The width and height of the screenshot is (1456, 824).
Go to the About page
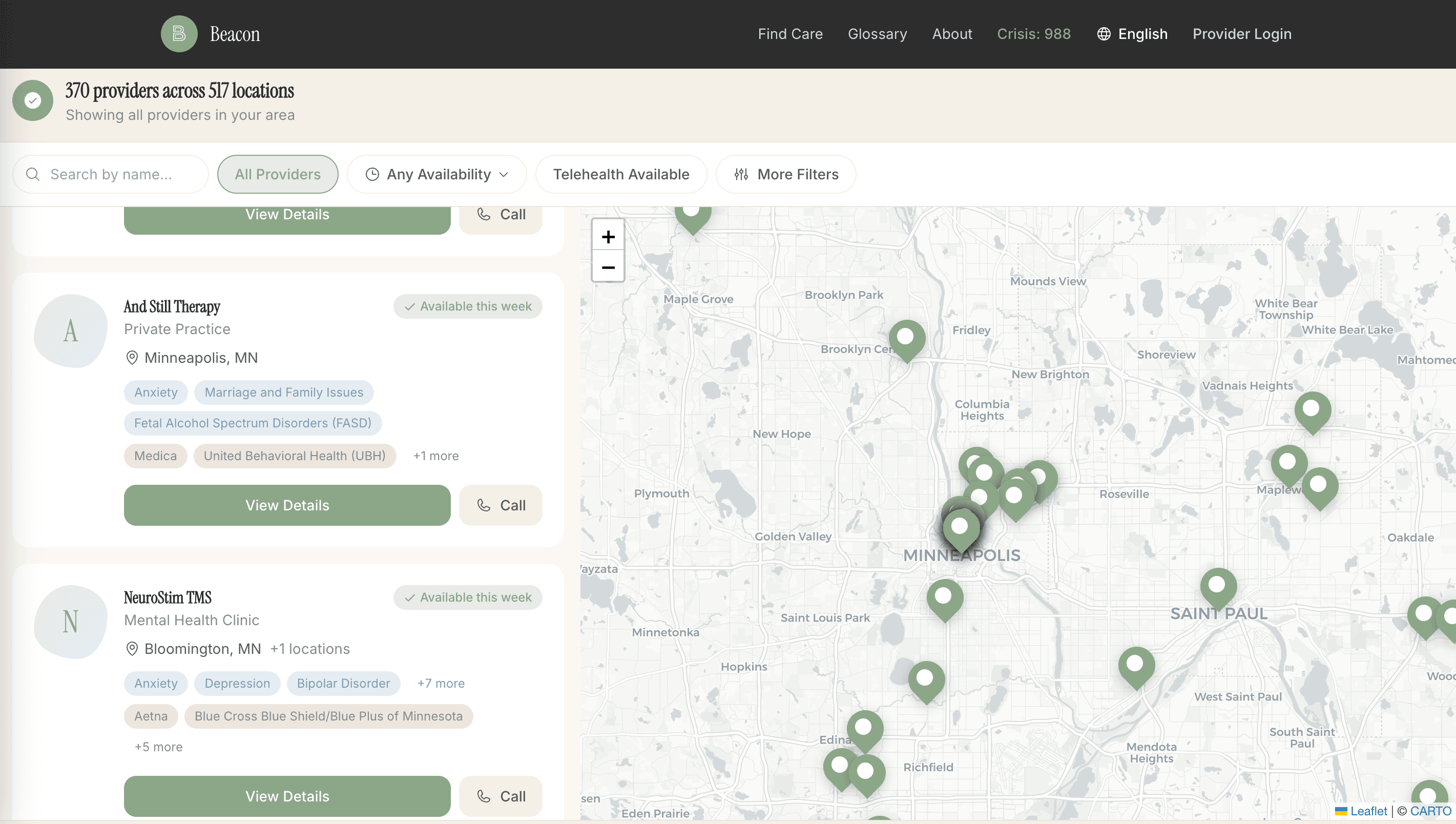coord(952,34)
